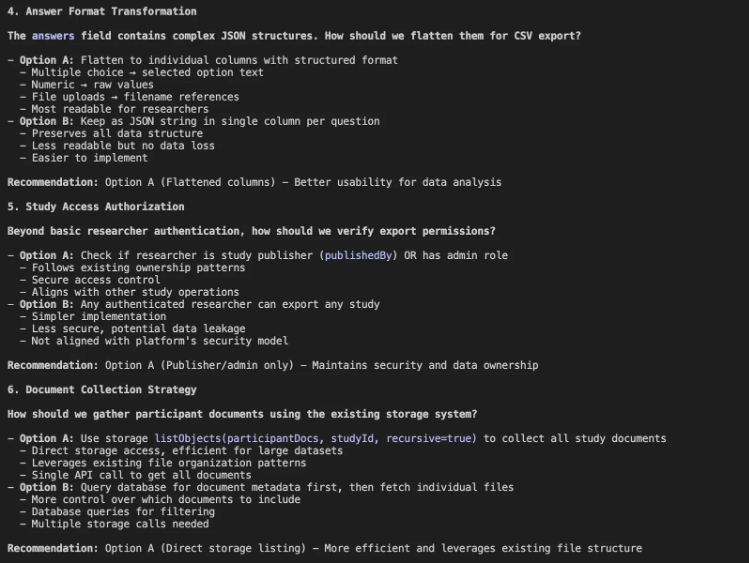Click the Publisher/admin only recommendation line

[x=272, y=365]
